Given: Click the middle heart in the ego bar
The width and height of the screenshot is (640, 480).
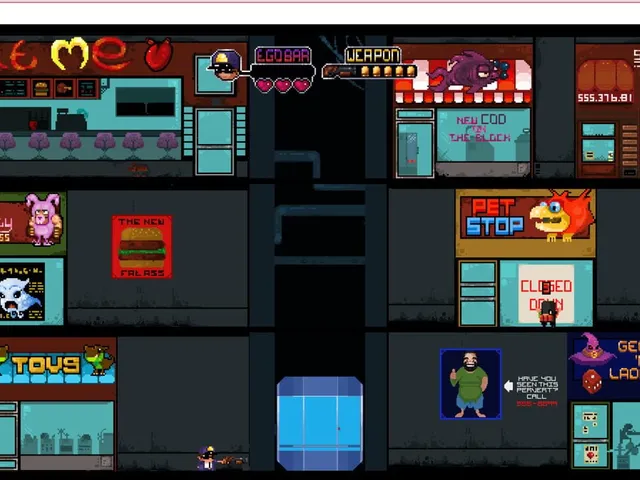Looking at the screenshot, I should (x=283, y=86).
